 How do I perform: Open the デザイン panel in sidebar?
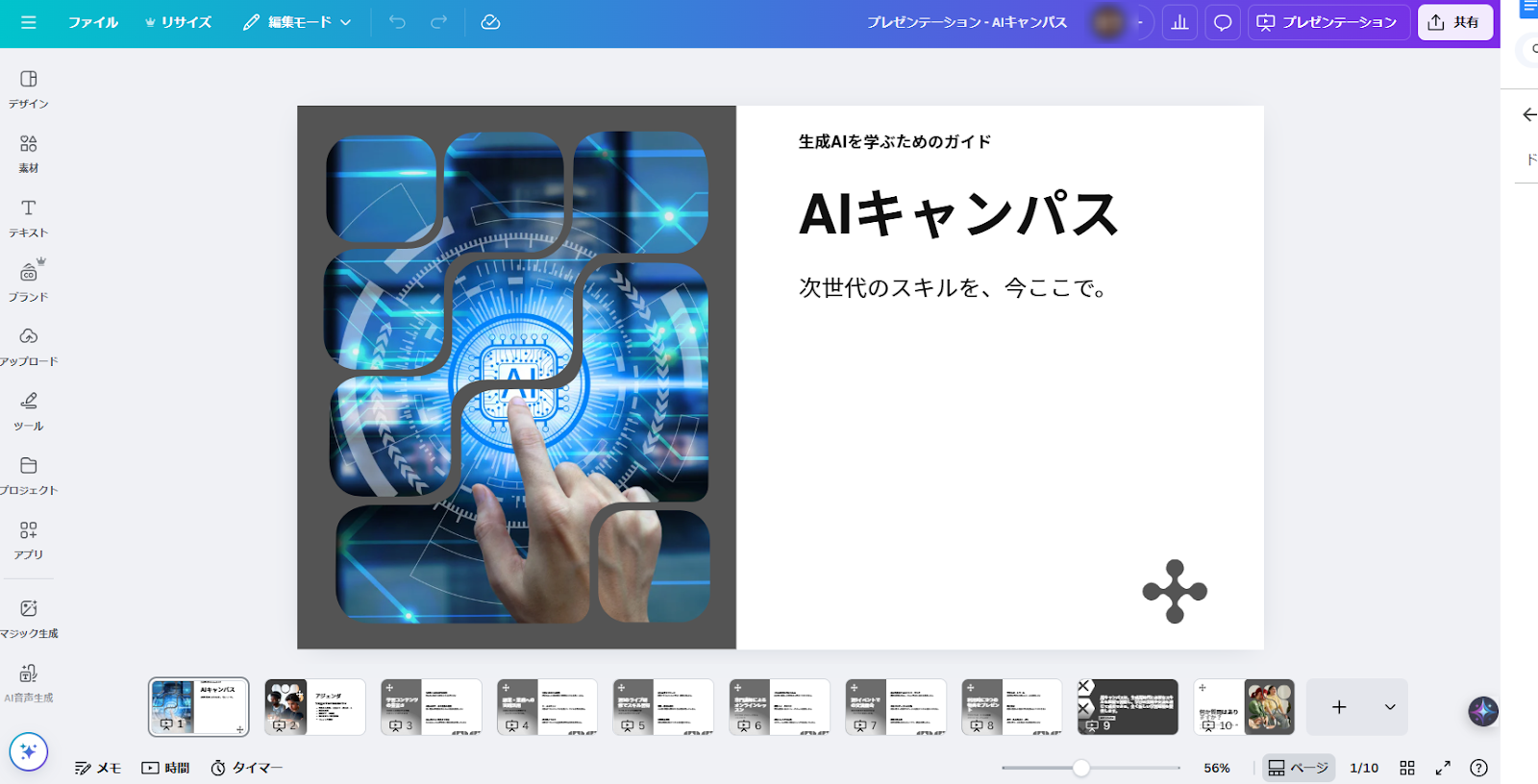pyautogui.click(x=29, y=88)
